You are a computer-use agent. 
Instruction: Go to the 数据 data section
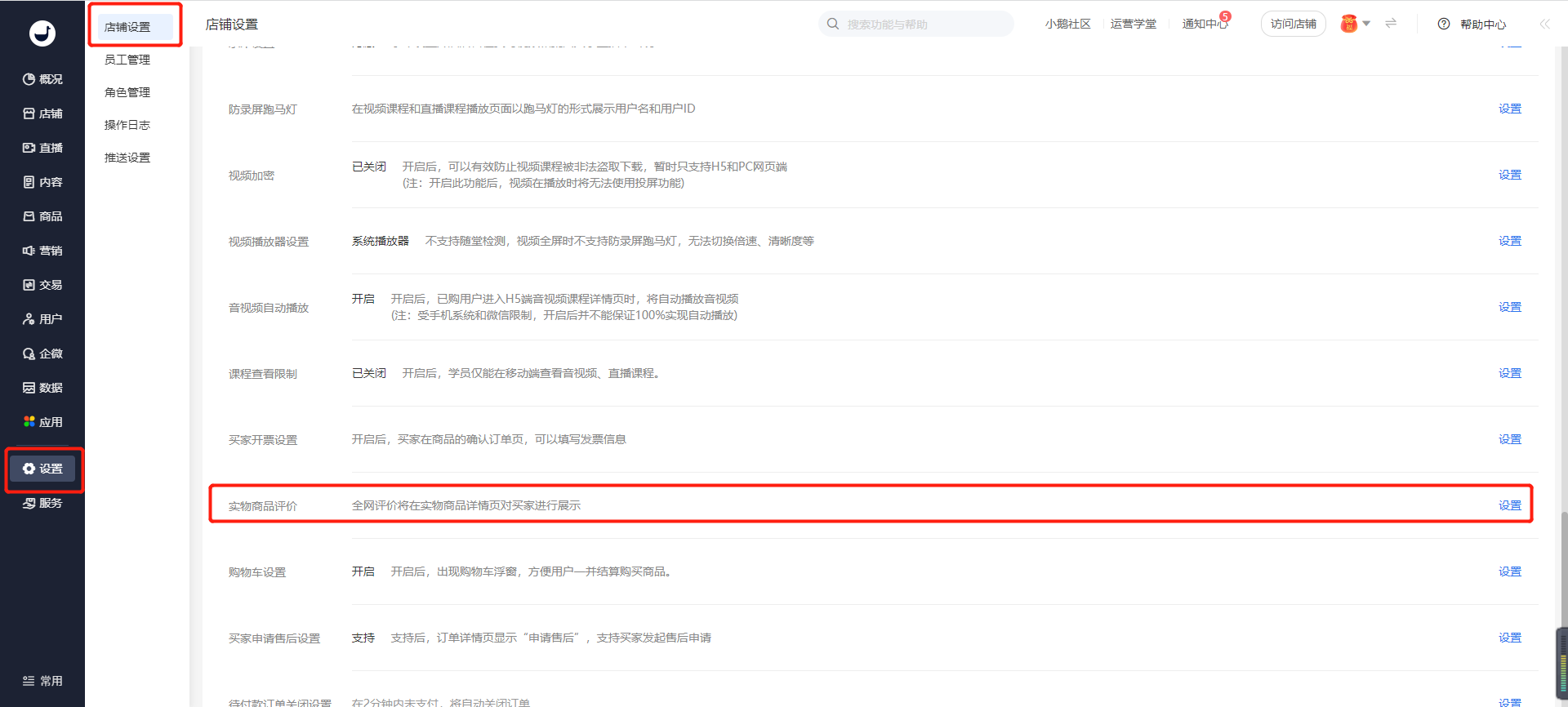42,388
